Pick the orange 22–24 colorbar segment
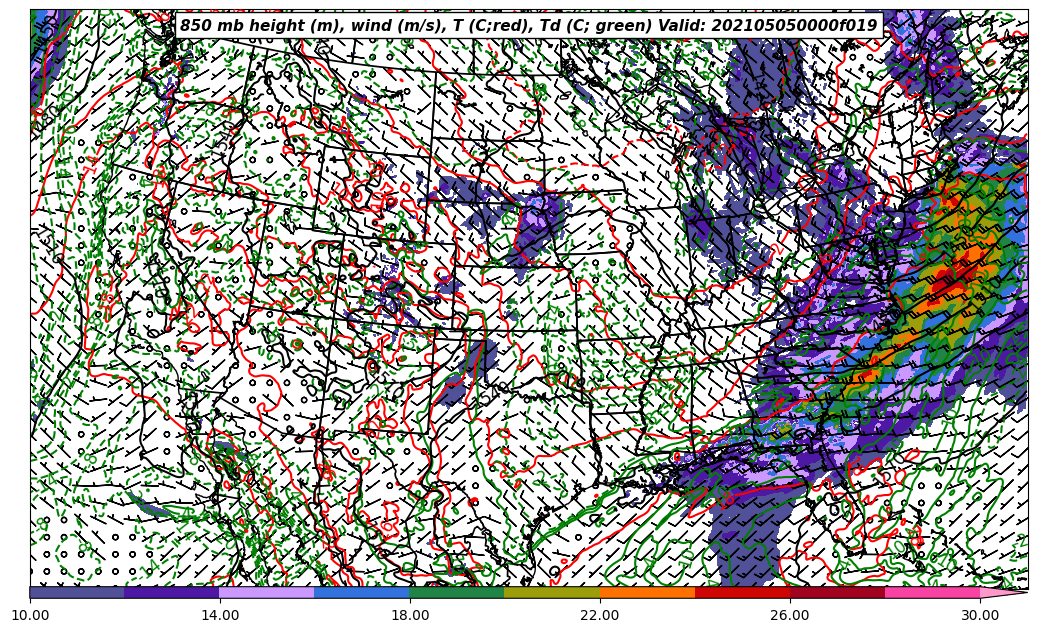This screenshot has width=1037, height=632. click(647, 592)
